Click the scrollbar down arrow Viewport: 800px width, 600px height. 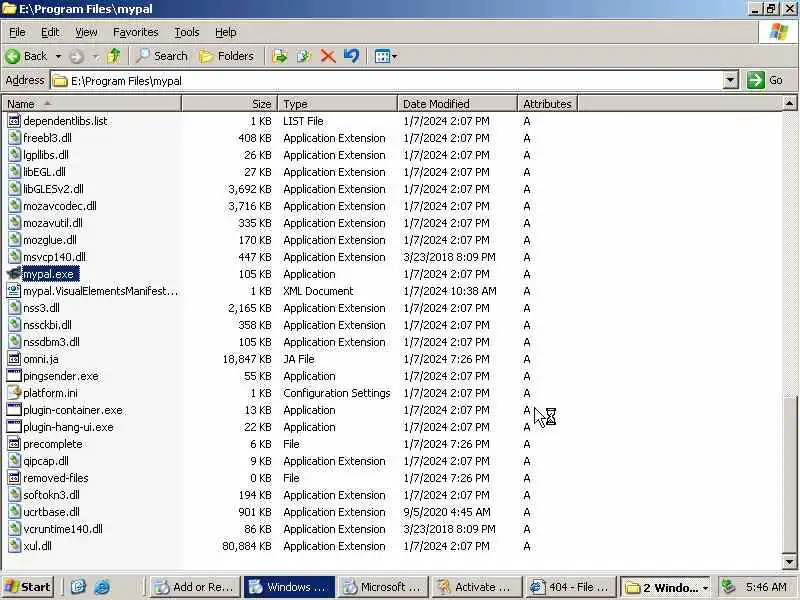pyautogui.click(x=789, y=562)
